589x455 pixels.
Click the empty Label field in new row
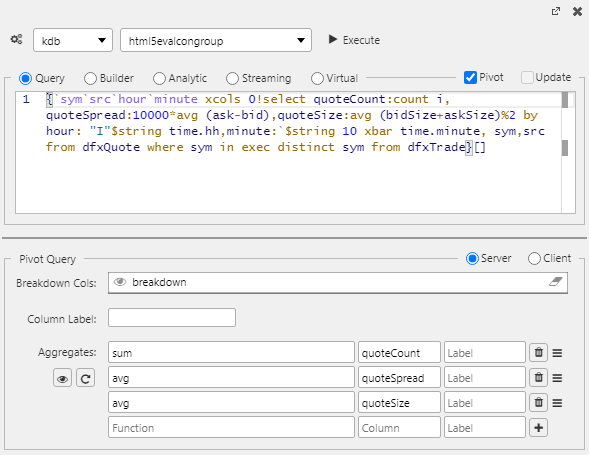click(x=485, y=427)
